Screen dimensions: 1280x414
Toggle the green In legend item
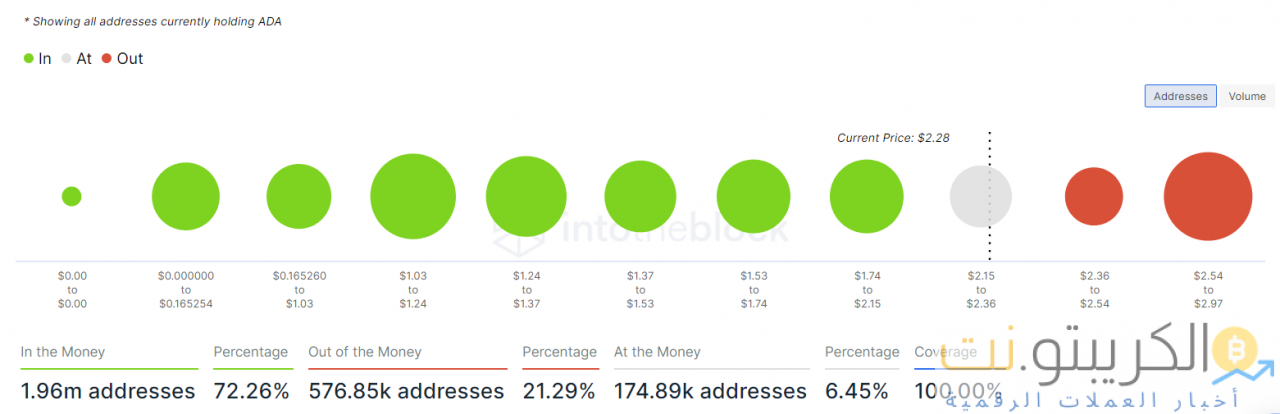click(x=37, y=59)
